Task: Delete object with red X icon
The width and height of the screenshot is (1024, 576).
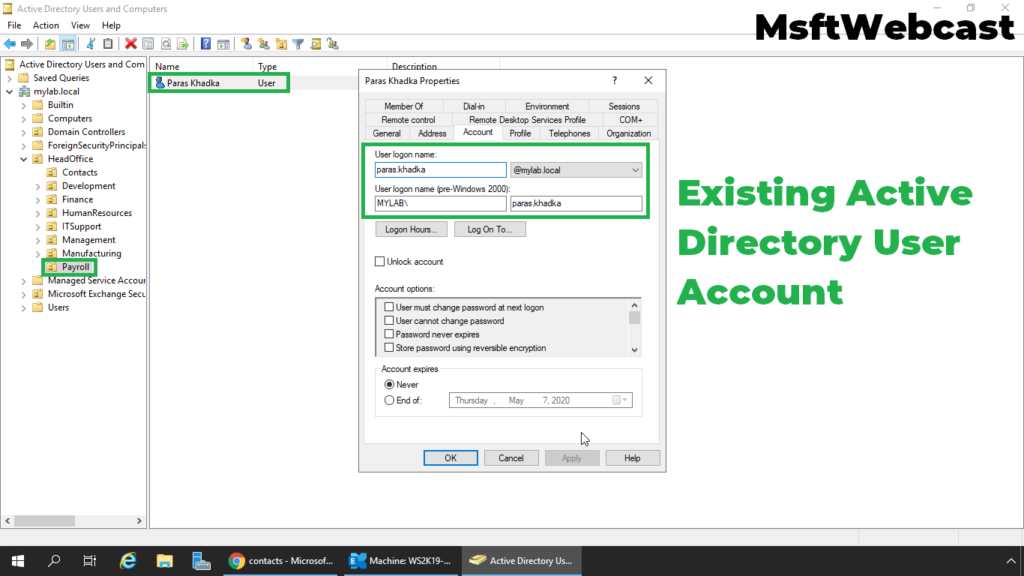Action: (x=131, y=44)
